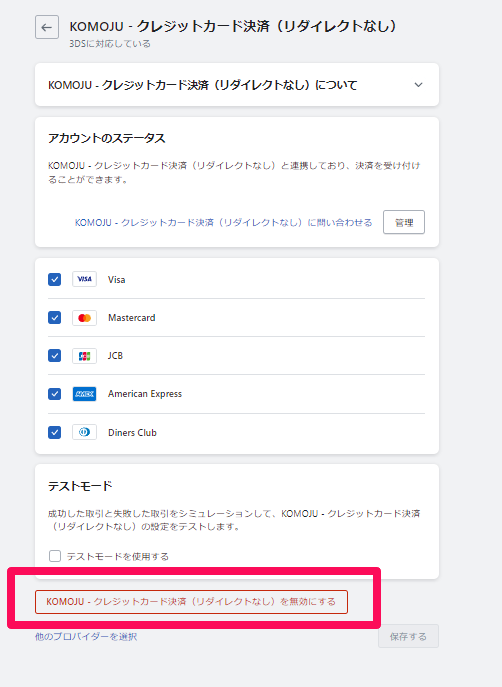
Task: Click the テストモード heading
Action: pos(80,486)
